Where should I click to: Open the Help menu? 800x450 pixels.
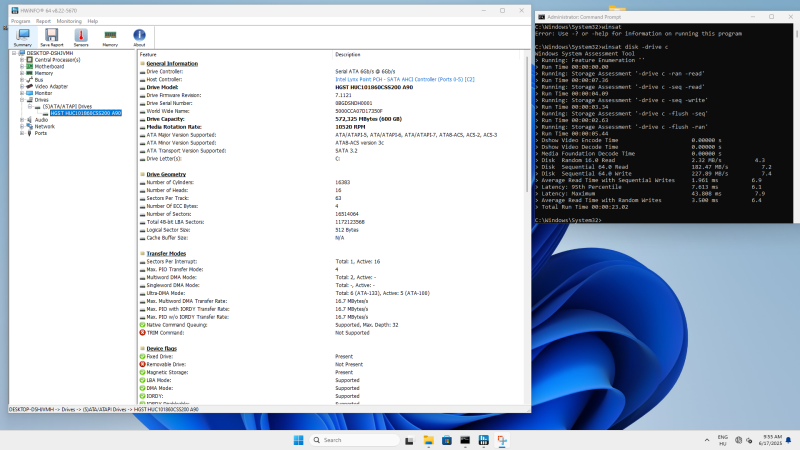coord(92,21)
